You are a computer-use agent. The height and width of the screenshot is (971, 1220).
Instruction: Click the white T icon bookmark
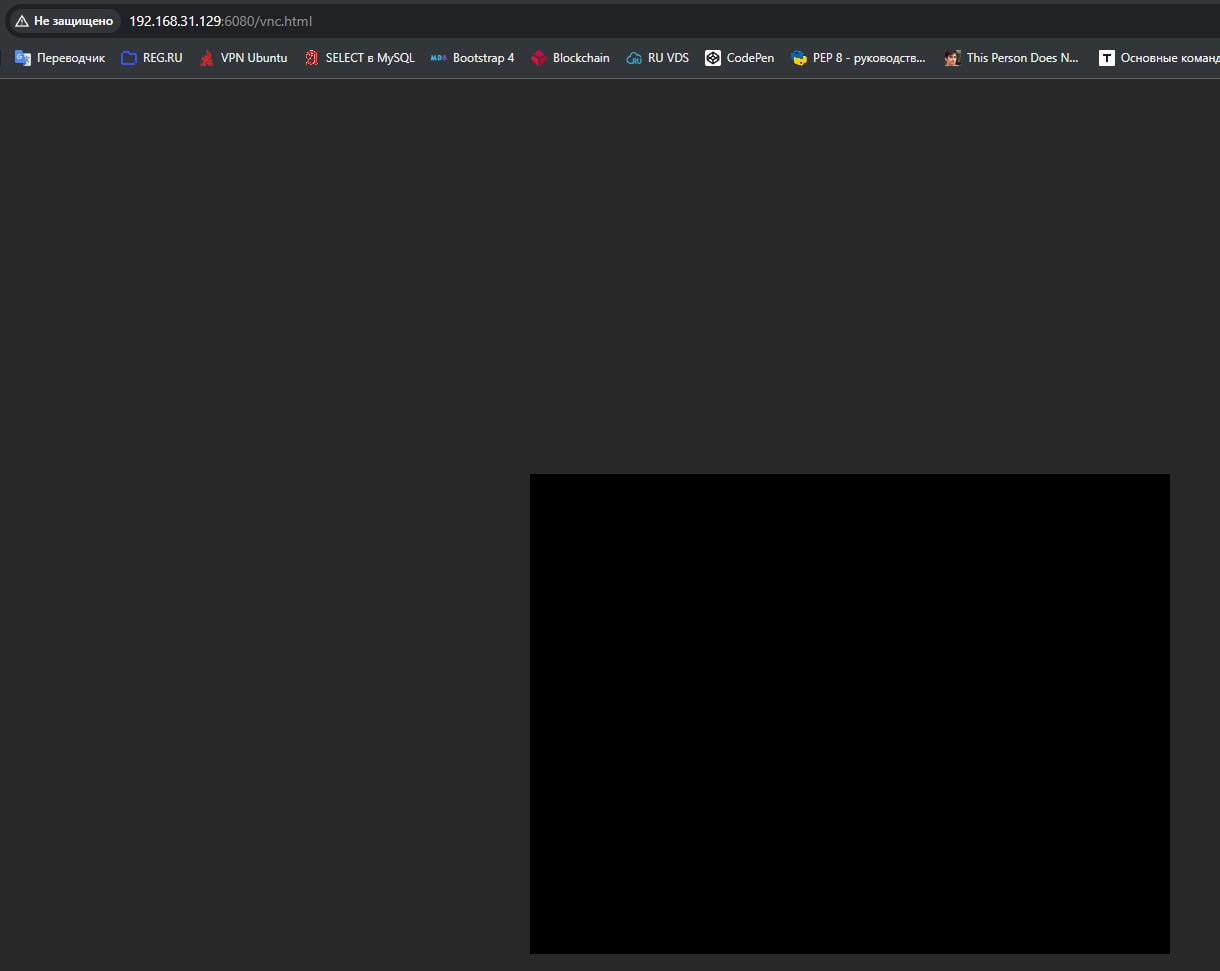pos(1107,58)
